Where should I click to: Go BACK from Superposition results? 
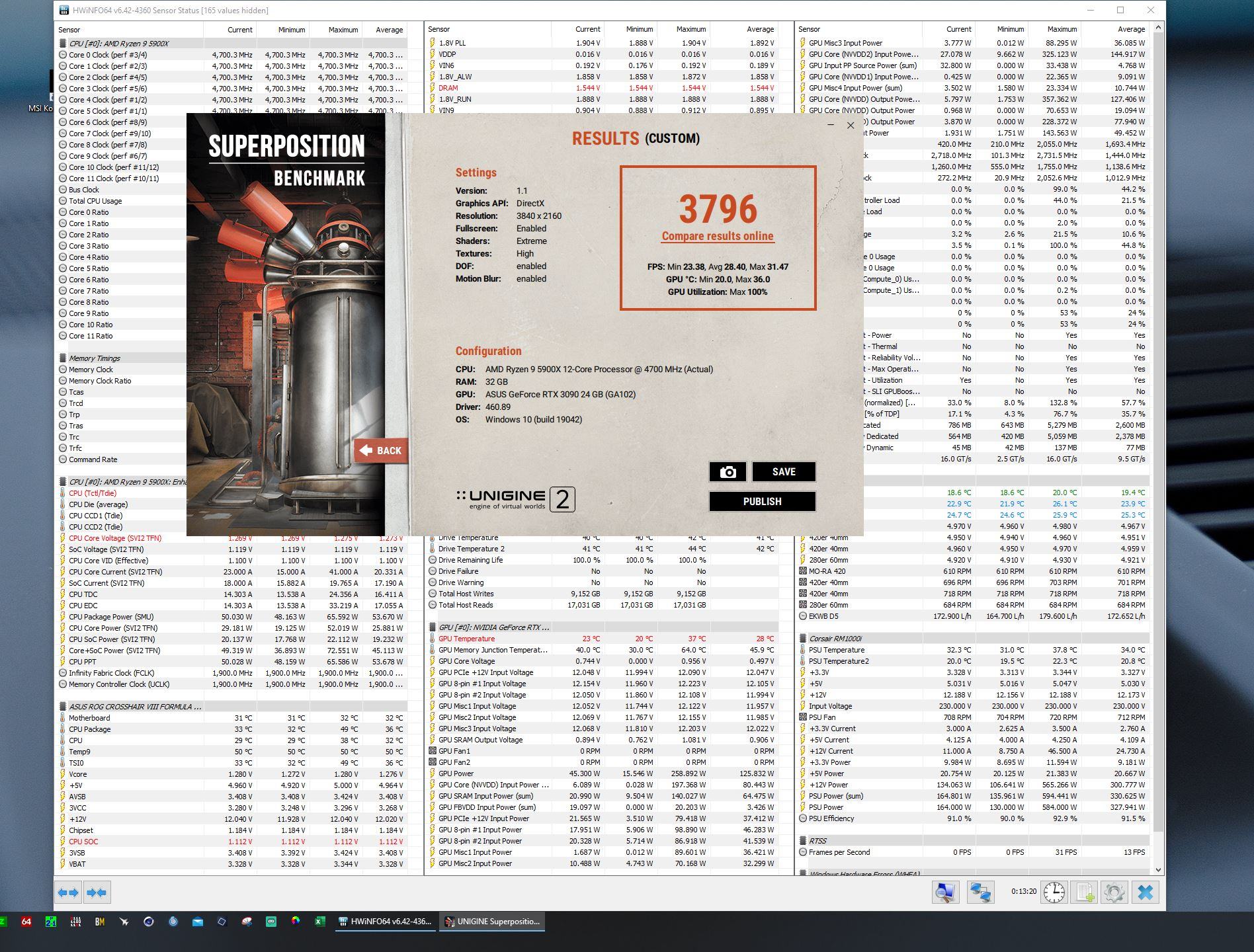coord(381,451)
